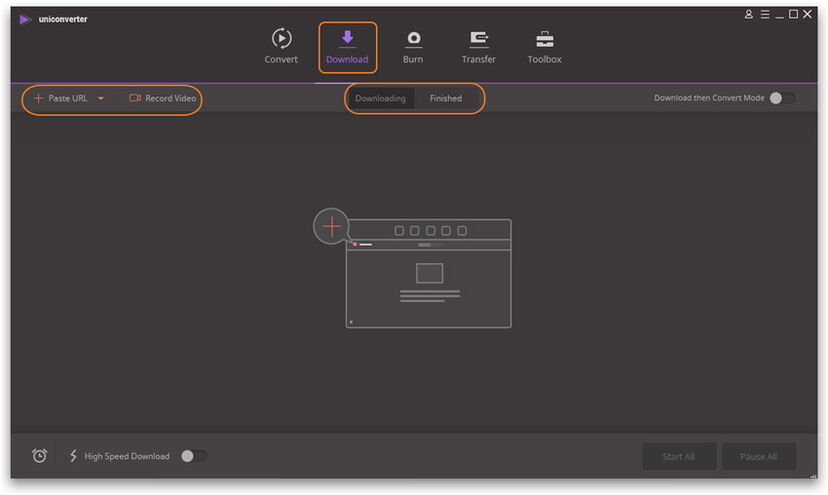Open the Burn section
The image size is (828, 495).
[413, 46]
